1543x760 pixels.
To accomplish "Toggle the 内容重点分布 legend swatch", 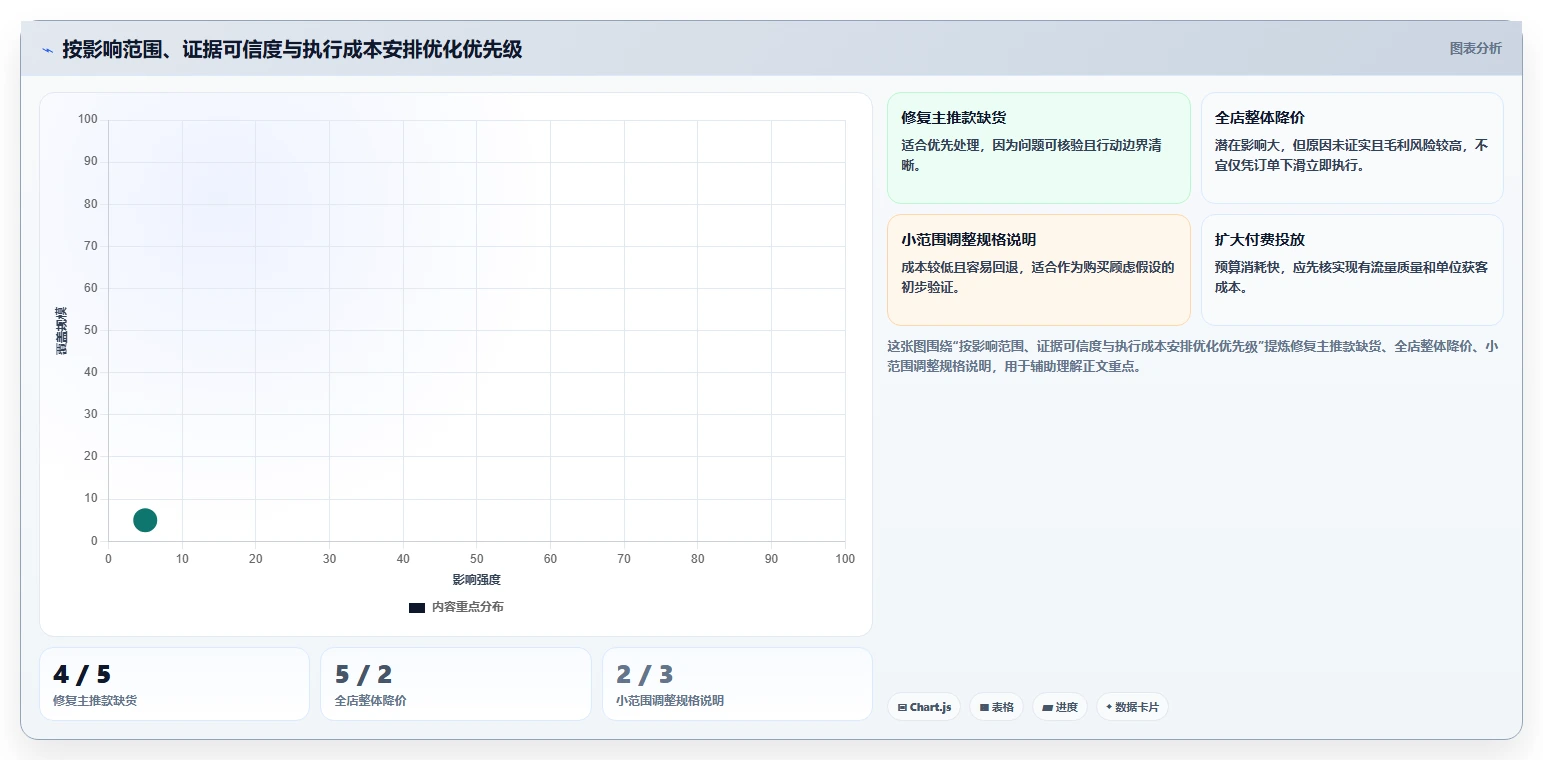I will tap(417, 608).
